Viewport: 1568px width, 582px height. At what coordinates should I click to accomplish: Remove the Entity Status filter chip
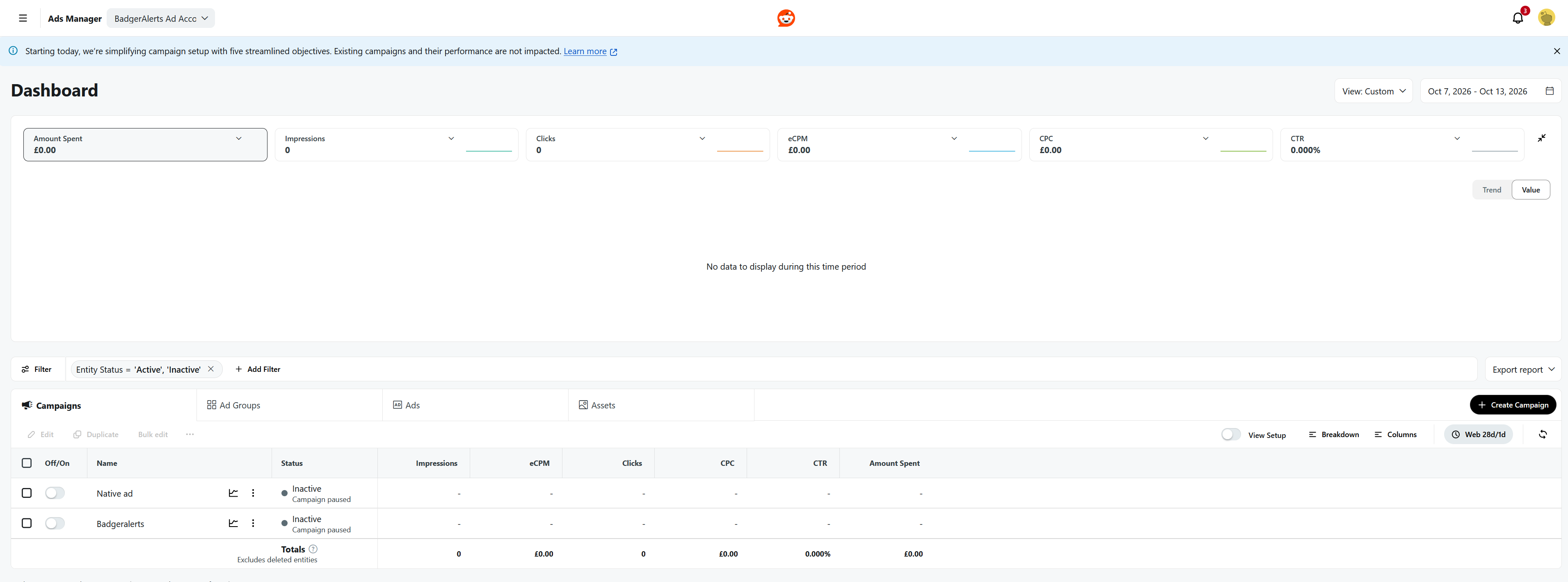point(210,369)
